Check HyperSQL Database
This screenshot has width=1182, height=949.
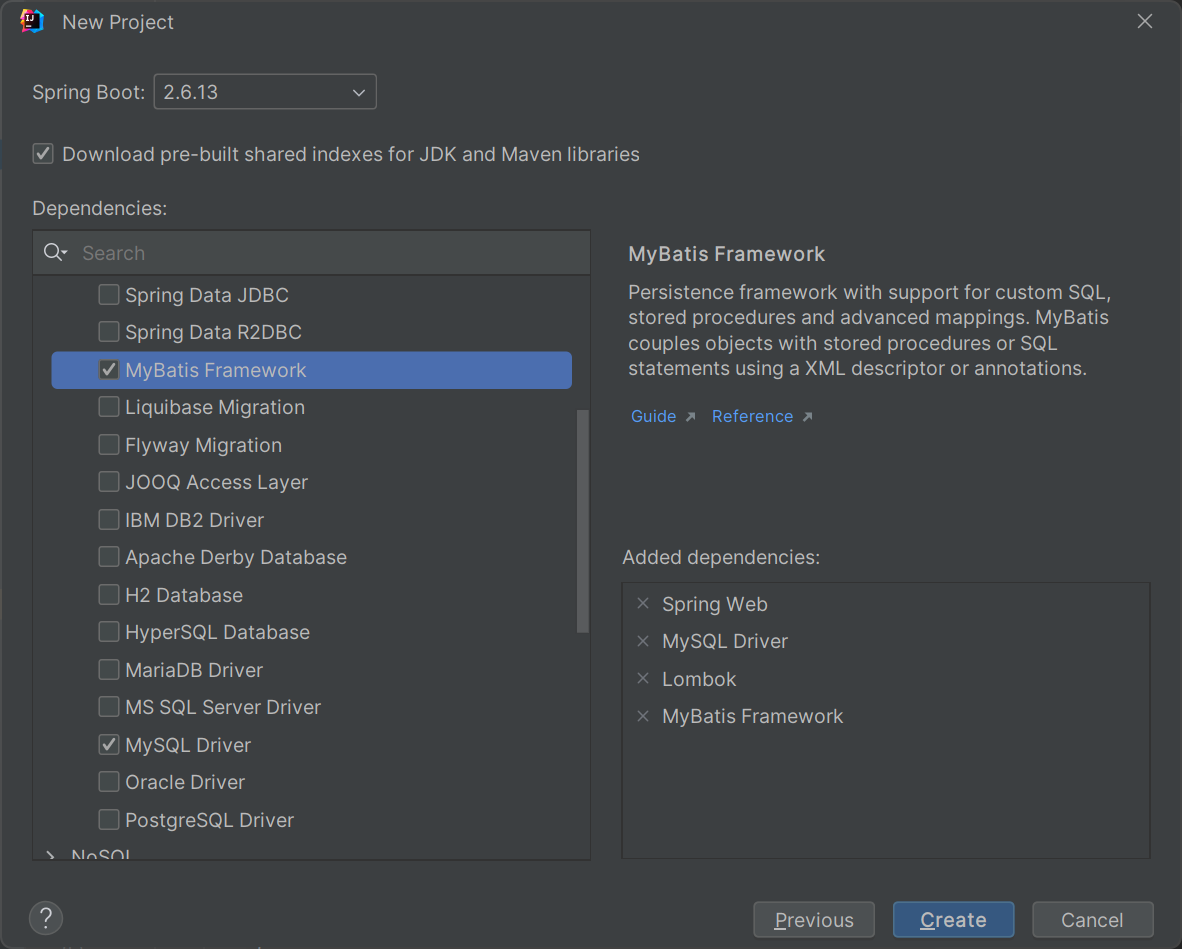click(x=109, y=632)
